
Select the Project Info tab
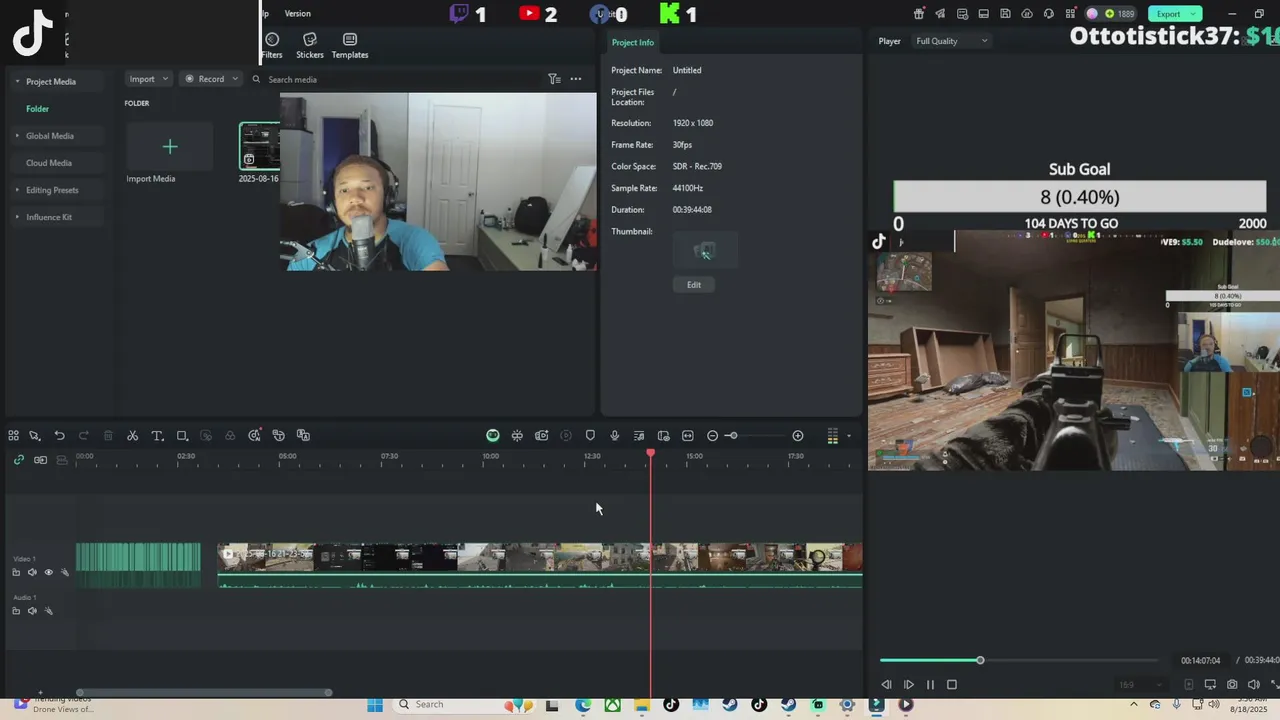633,42
